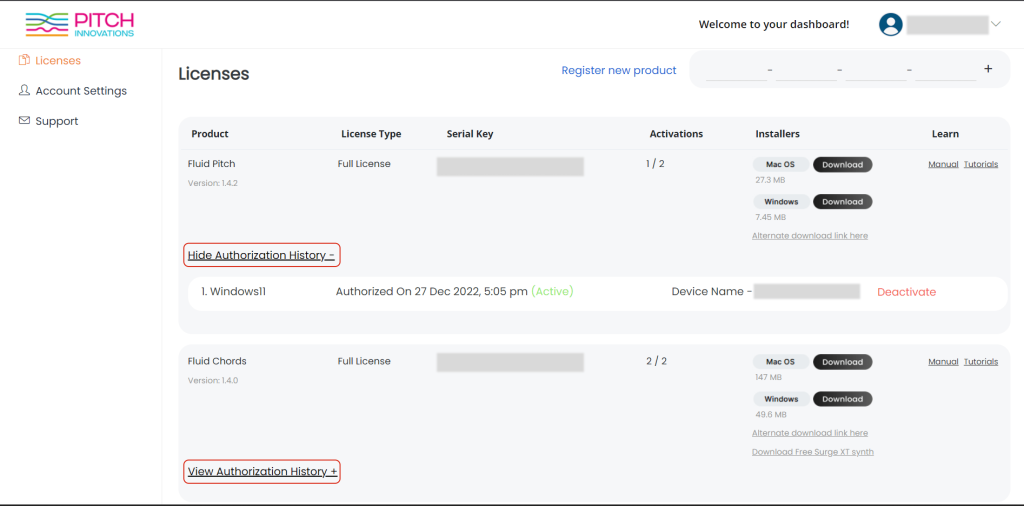Deactivate the Windows11 authorization
Image resolution: width=1024 pixels, height=506 pixels.
pyautogui.click(x=906, y=292)
